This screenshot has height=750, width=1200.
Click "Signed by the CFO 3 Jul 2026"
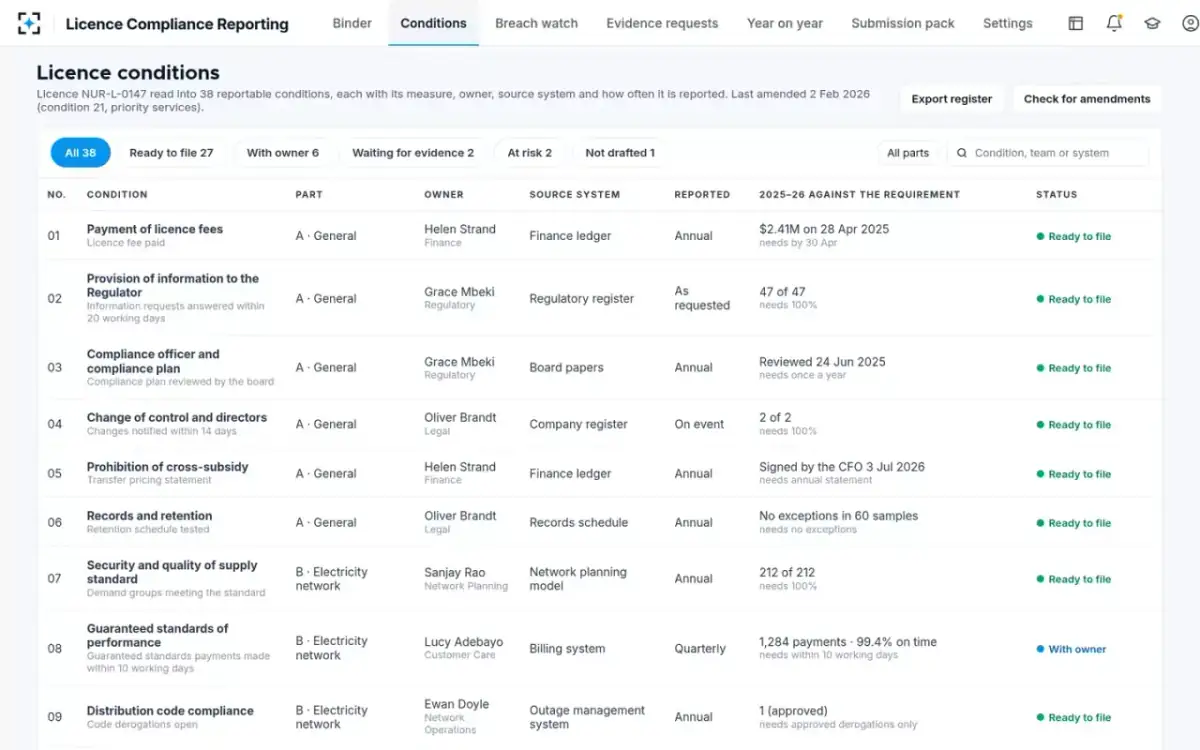point(842,467)
